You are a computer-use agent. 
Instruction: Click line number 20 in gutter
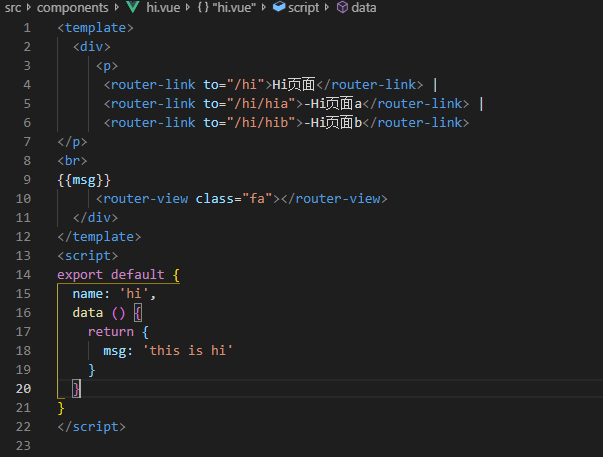(23, 389)
